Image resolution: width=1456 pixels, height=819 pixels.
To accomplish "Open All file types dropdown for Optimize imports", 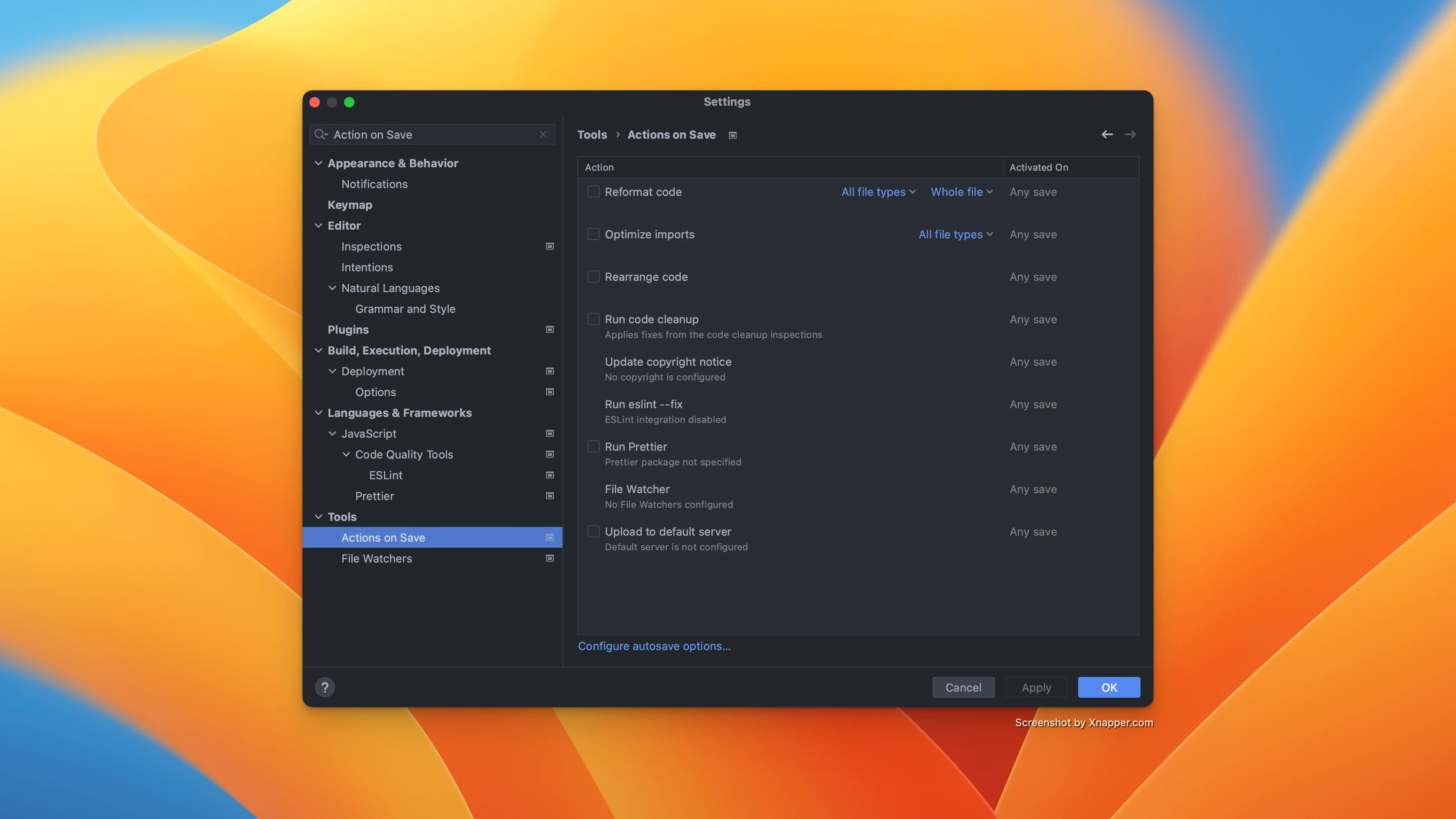I will click(955, 234).
